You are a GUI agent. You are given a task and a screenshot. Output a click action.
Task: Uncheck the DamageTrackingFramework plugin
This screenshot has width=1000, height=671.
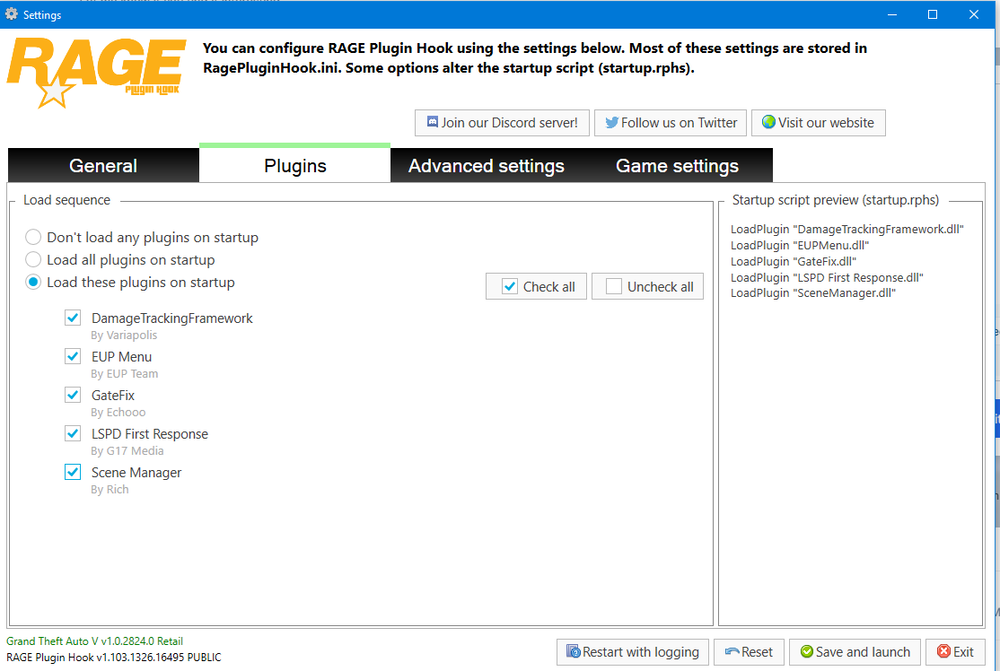[x=73, y=318]
